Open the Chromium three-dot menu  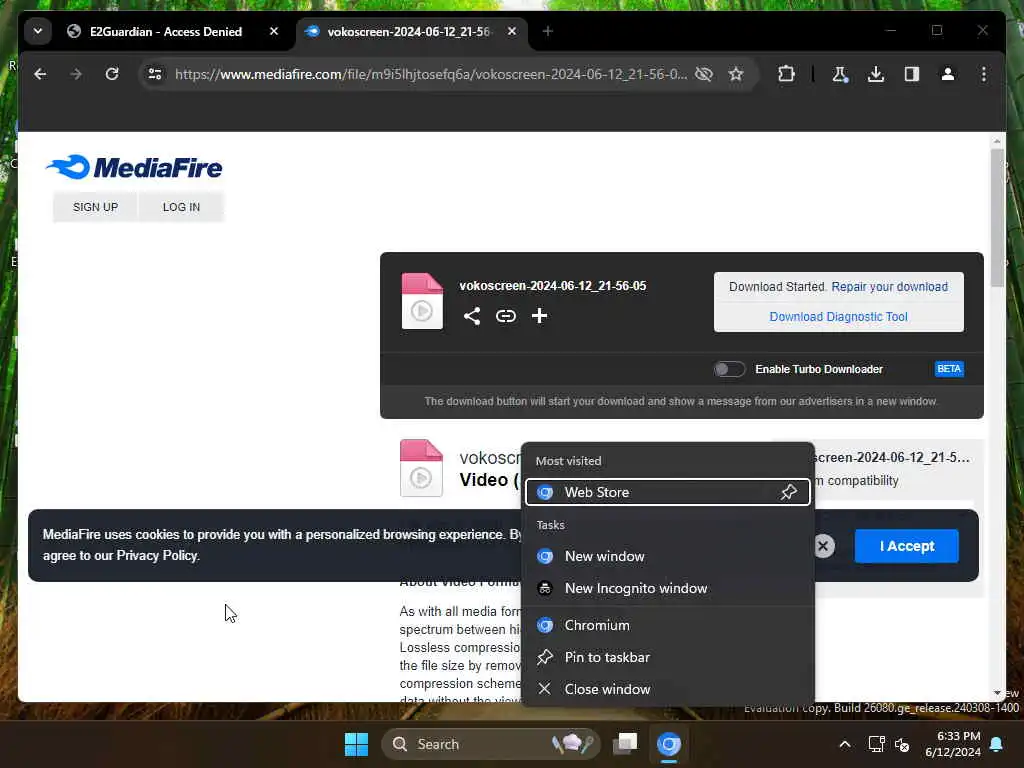coord(984,74)
